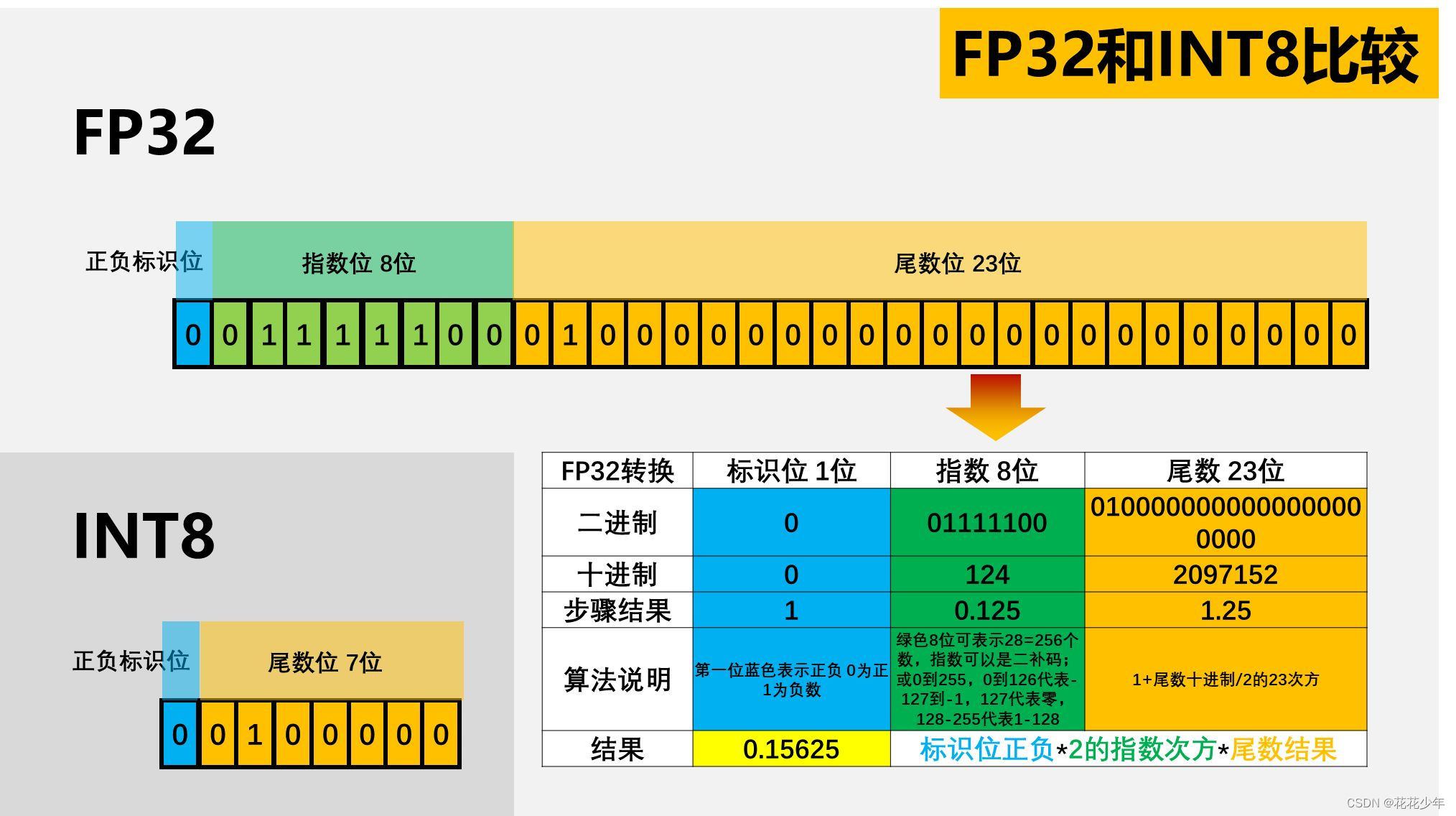Click the 2097152 decimal value cell
The height and width of the screenshot is (816, 1456).
coord(1224,575)
